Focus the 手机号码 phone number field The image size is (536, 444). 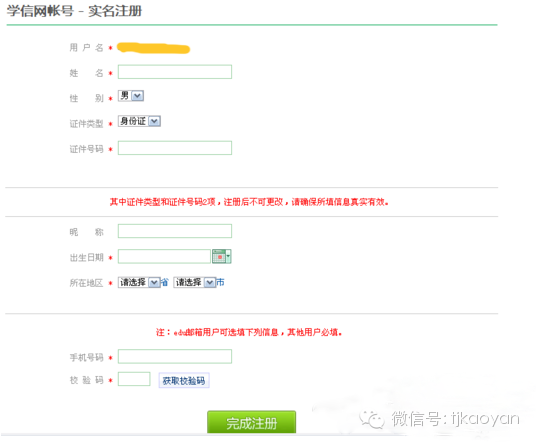(175, 356)
